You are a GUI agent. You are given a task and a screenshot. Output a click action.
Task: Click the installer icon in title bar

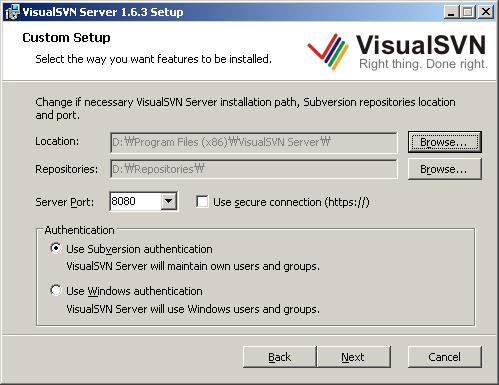[12, 12]
